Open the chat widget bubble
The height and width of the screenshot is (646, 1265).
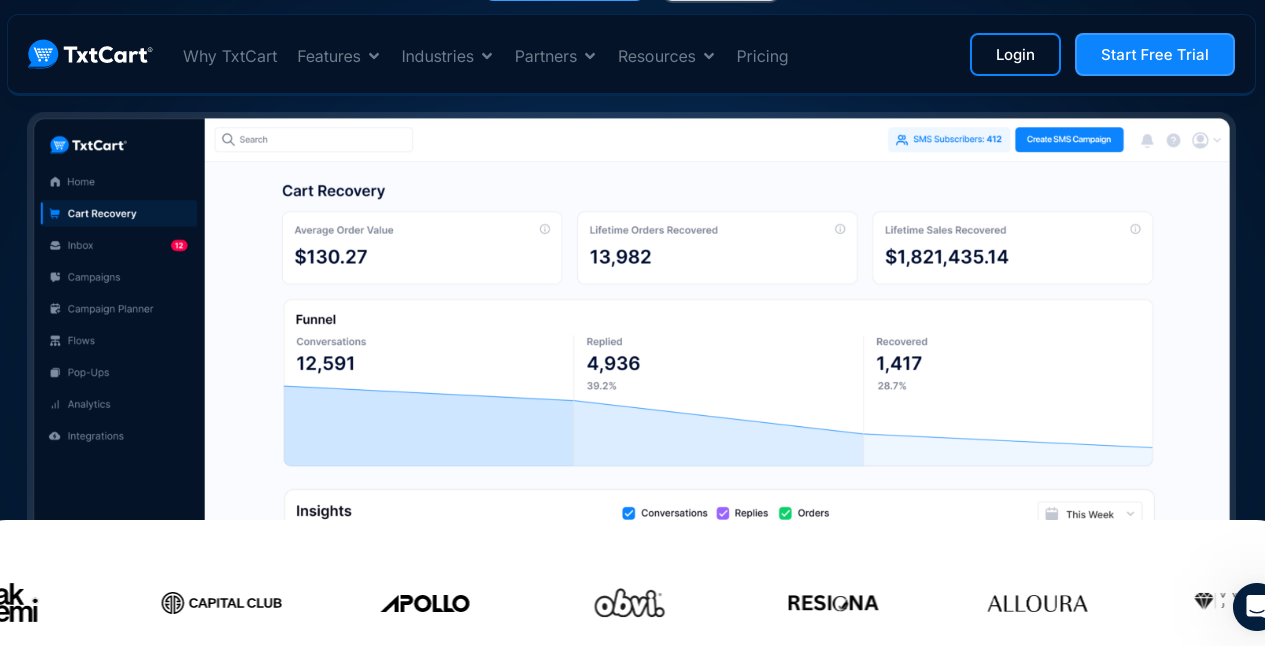tap(1252, 606)
